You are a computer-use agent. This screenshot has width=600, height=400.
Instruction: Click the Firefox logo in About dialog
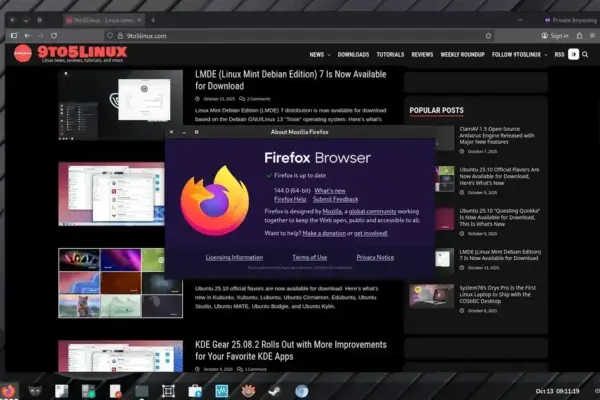pyautogui.click(x=215, y=201)
